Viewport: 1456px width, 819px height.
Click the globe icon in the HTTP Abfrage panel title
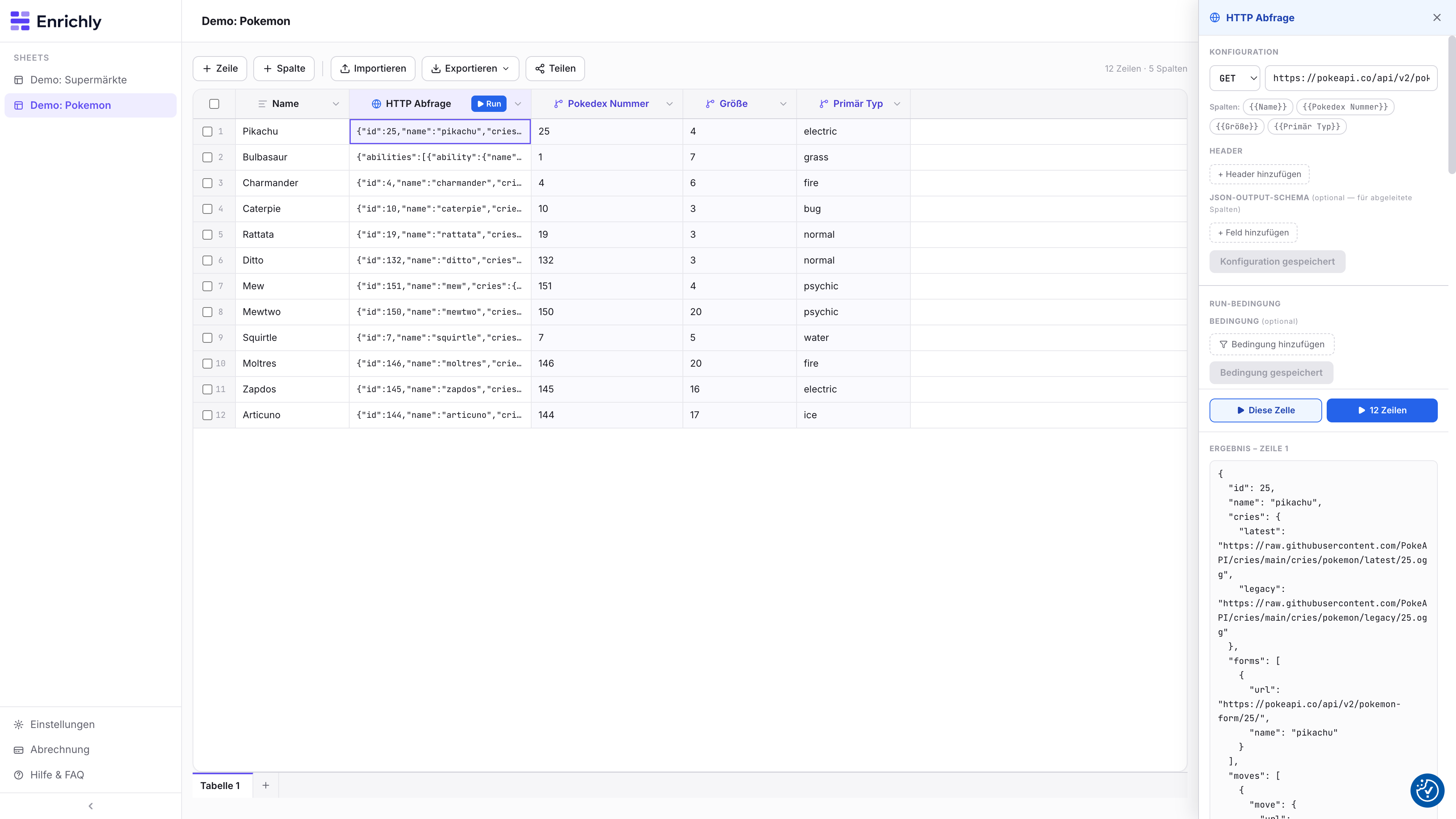coord(1214,17)
